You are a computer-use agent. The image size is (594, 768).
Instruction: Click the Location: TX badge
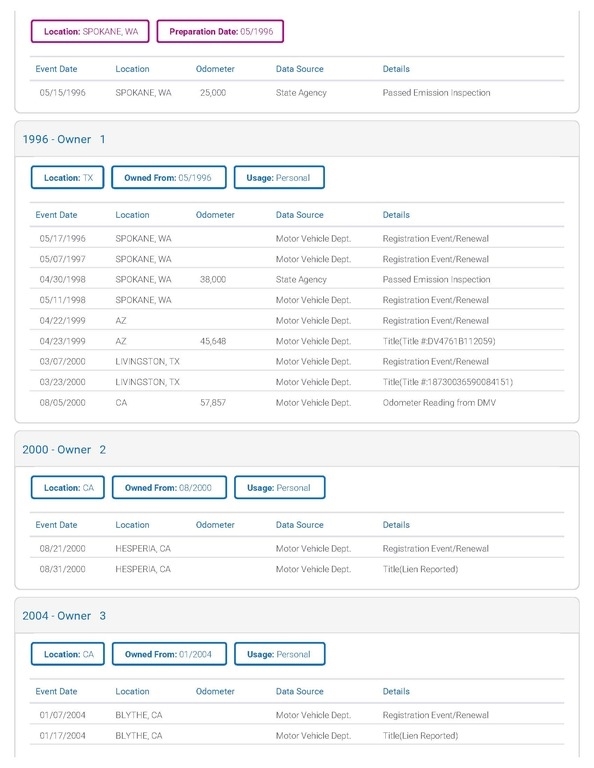pos(68,178)
